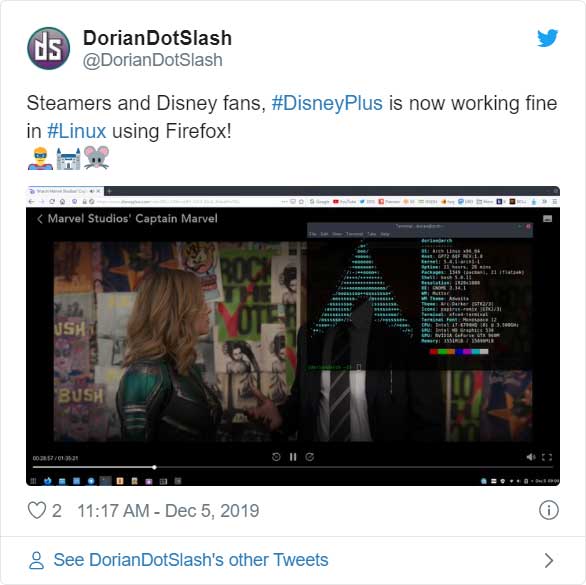The width and height of the screenshot is (586, 585).
Task: Open the #Linux hashtag
Action: [77, 131]
